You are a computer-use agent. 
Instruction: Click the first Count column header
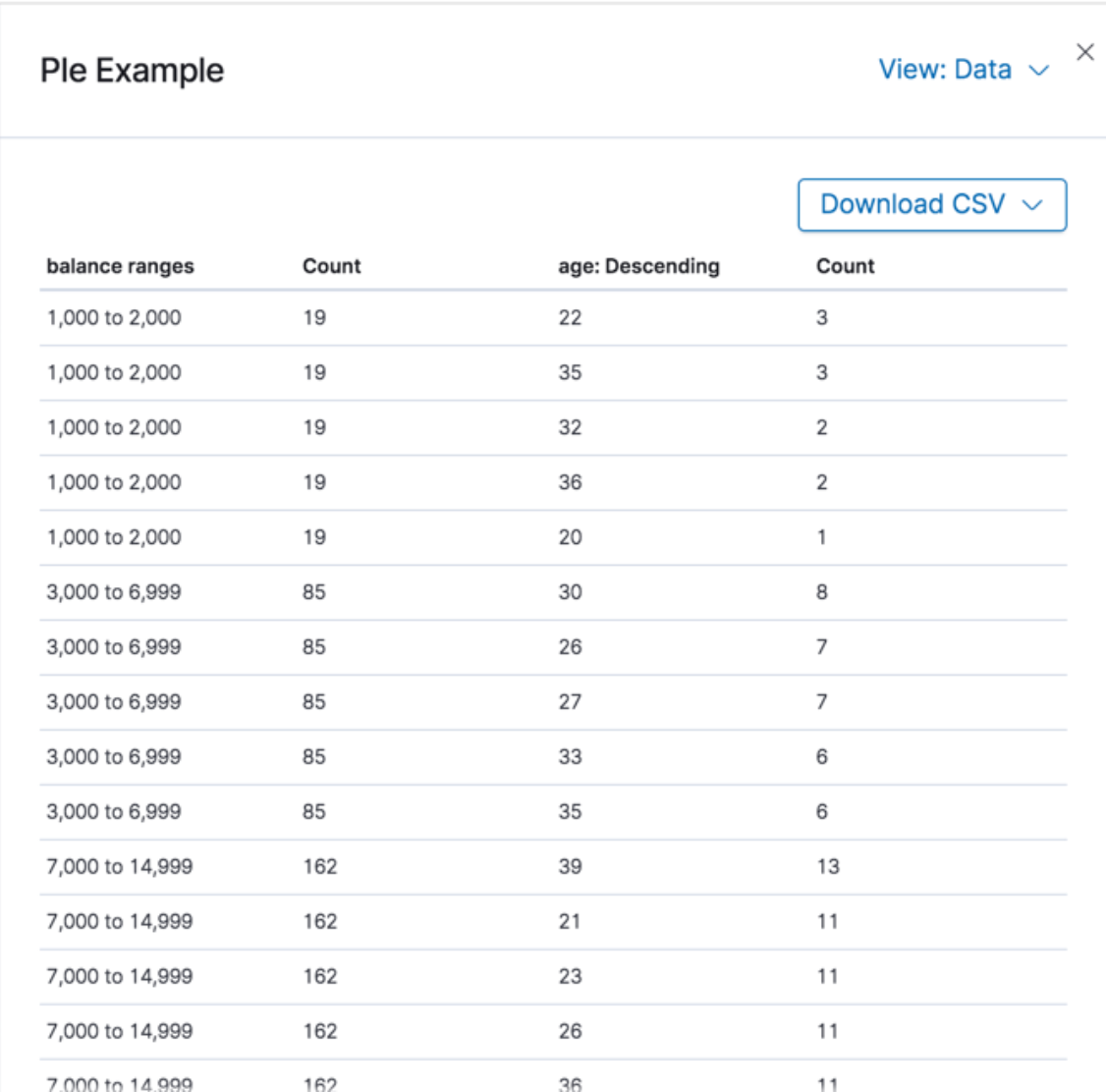331,266
